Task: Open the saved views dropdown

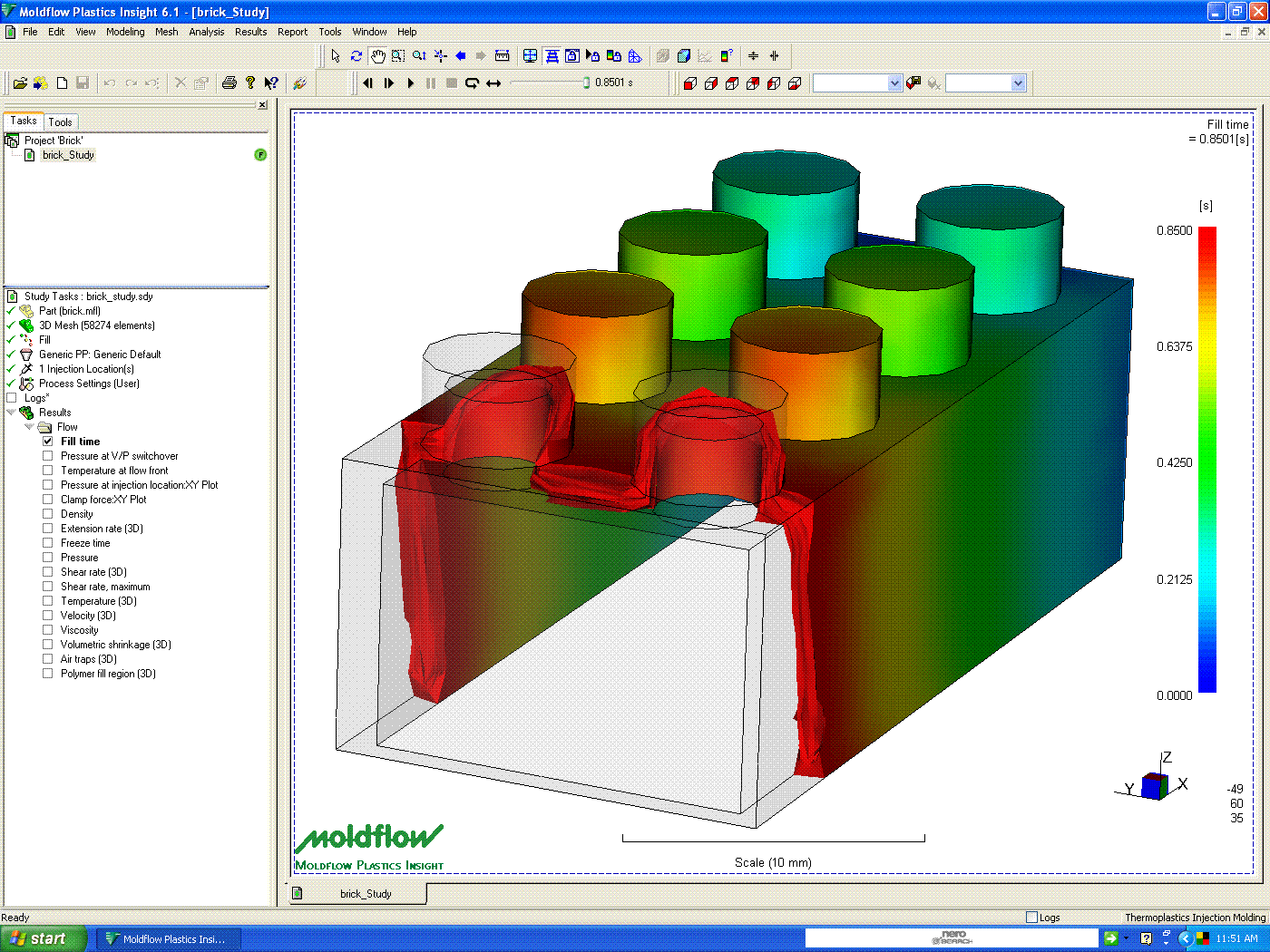Action: [894, 83]
